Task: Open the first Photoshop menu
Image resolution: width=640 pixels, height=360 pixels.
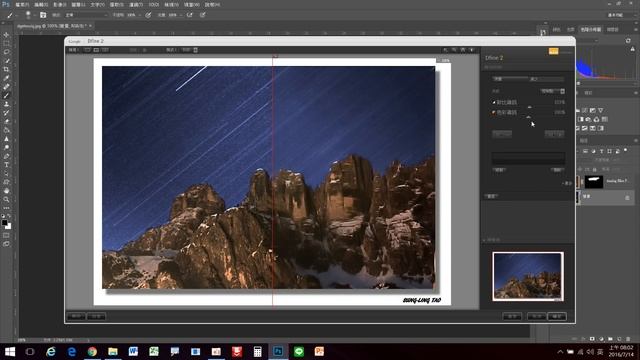Action: coord(22,4)
